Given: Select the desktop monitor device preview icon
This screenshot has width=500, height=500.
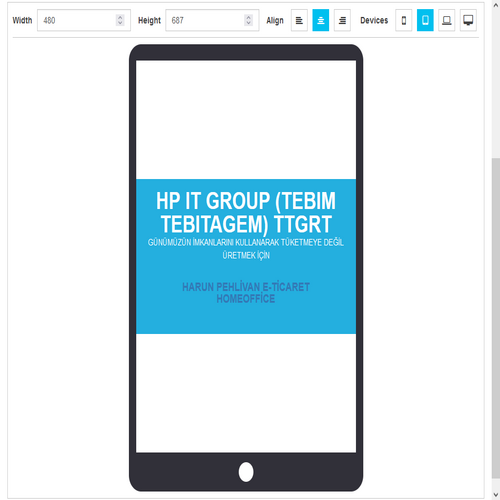Looking at the screenshot, I should [x=468, y=20].
